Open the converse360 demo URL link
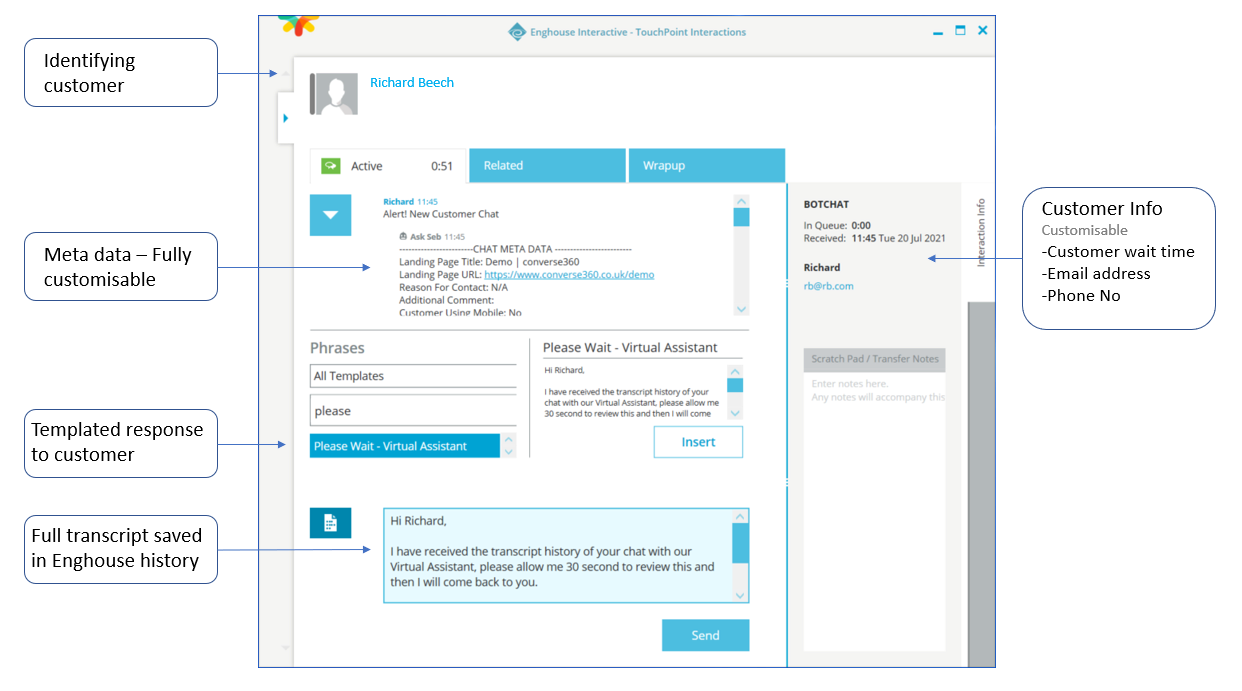 569,274
